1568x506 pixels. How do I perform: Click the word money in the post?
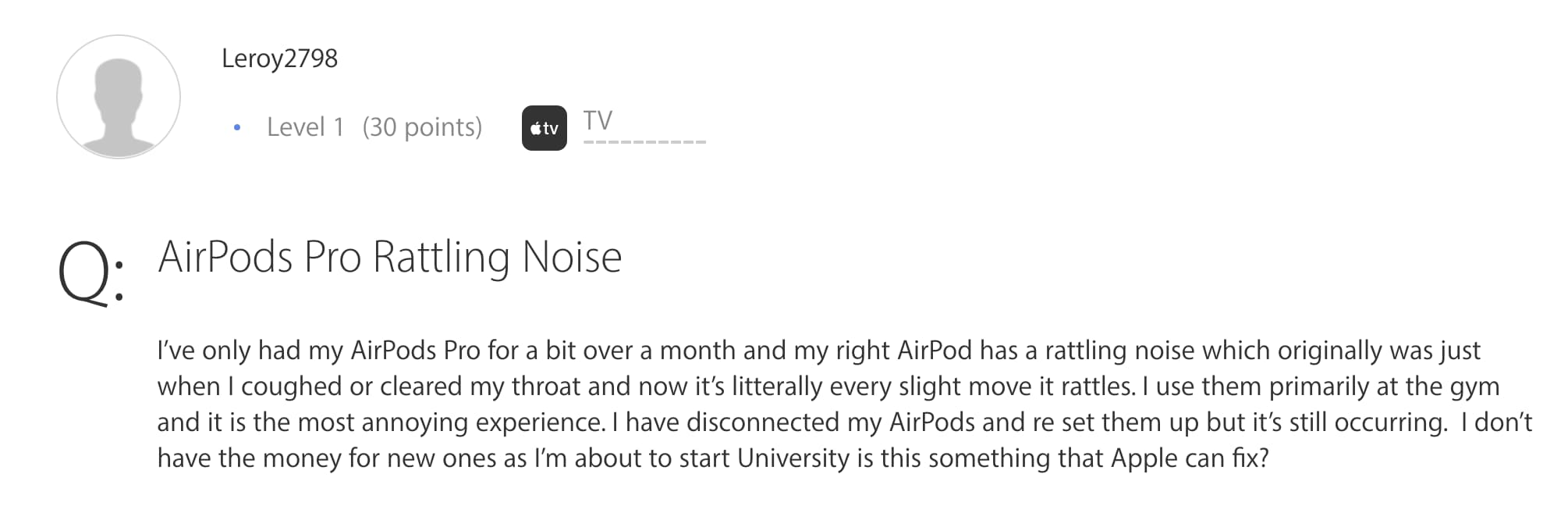(301, 458)
